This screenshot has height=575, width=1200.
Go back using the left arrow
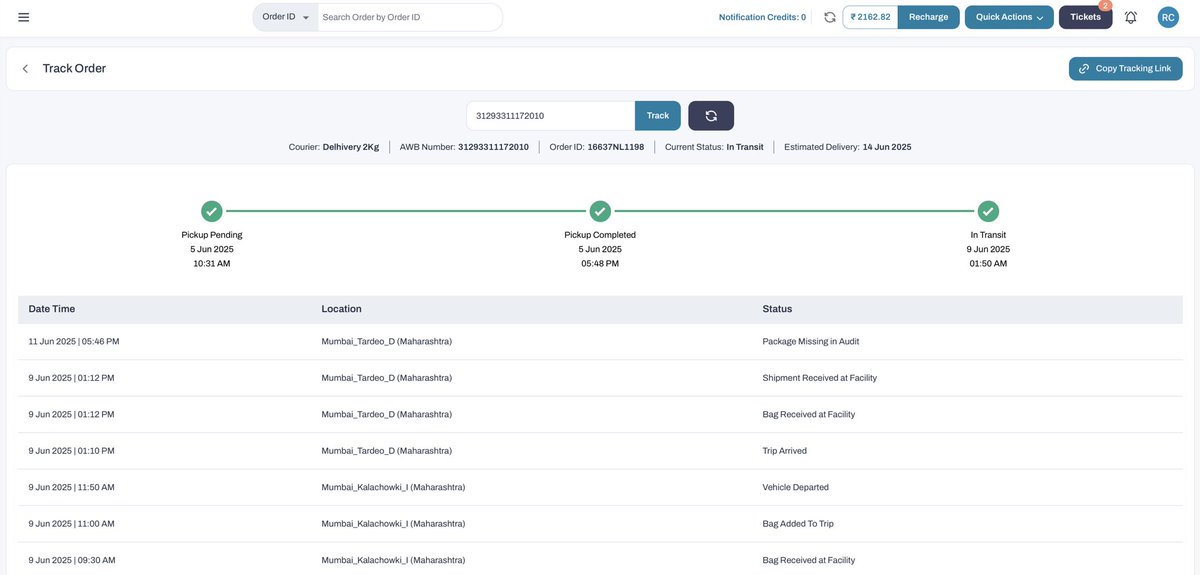[25, 69]
